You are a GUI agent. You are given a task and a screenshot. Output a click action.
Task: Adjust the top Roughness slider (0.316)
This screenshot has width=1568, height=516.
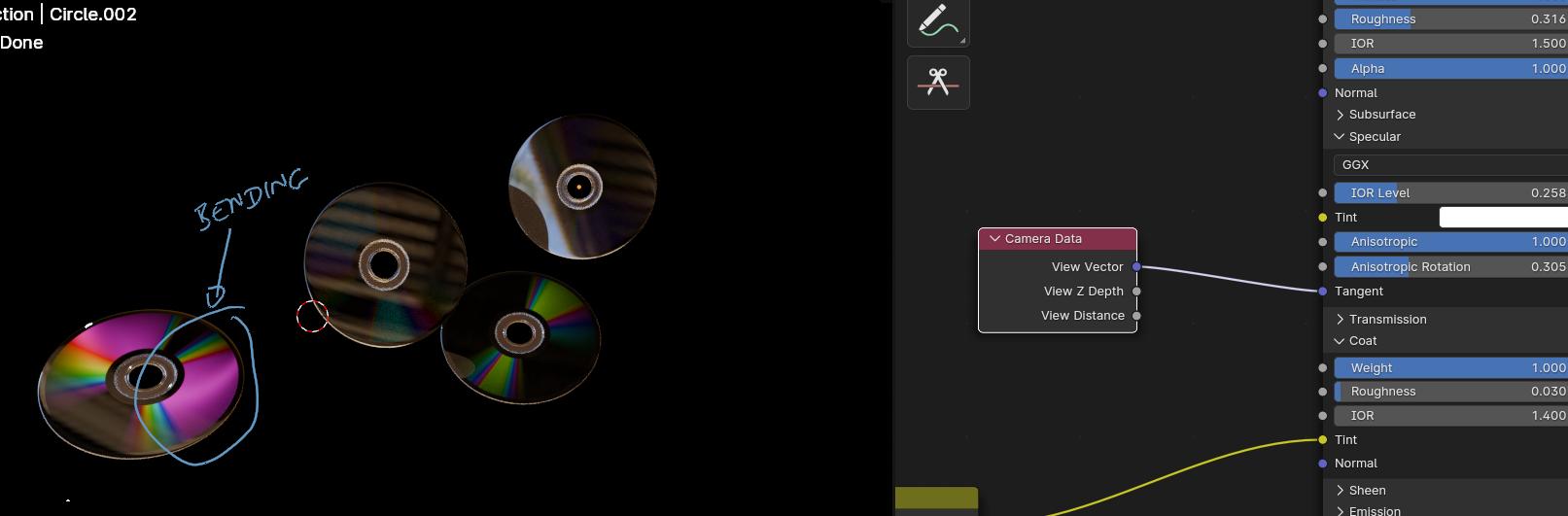tap(1450, 18)
